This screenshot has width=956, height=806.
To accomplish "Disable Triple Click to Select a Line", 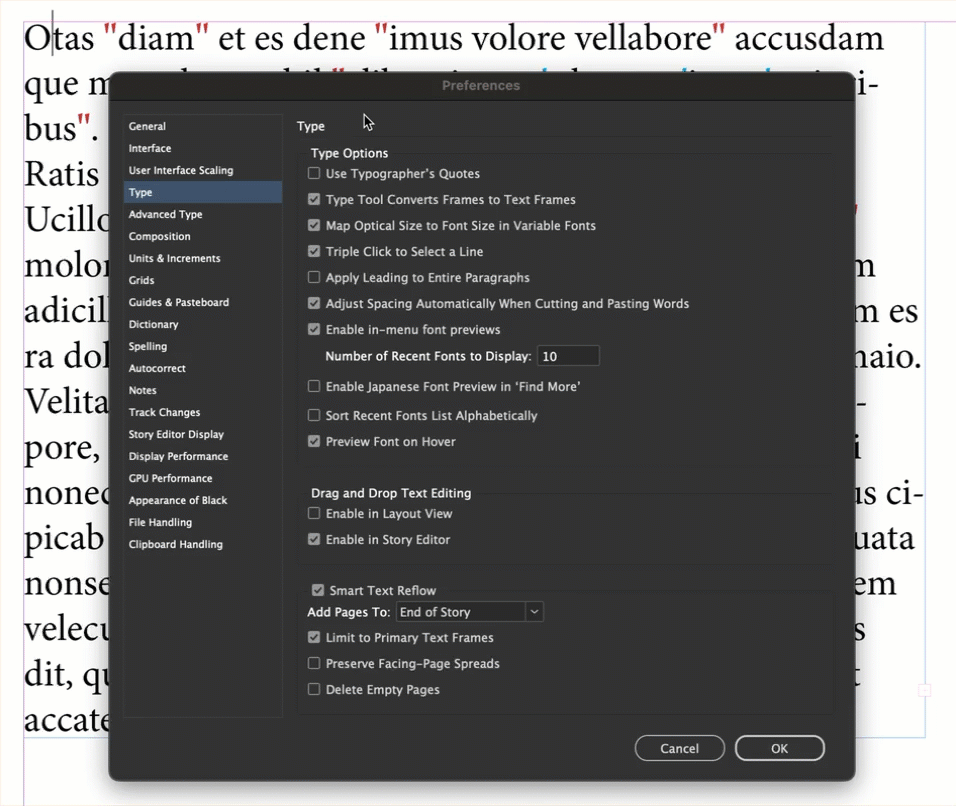I will (314, 251).
